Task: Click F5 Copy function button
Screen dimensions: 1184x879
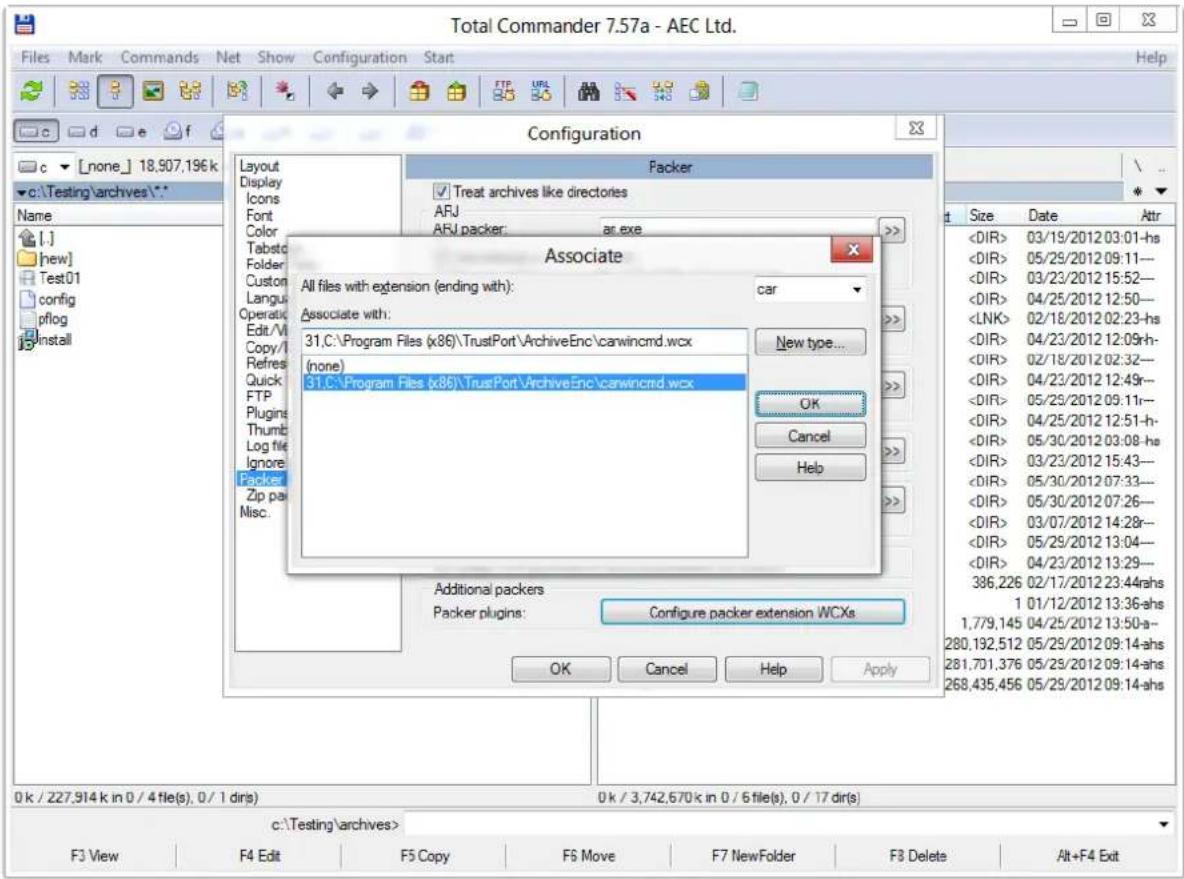Action: [x=424, y=856]
